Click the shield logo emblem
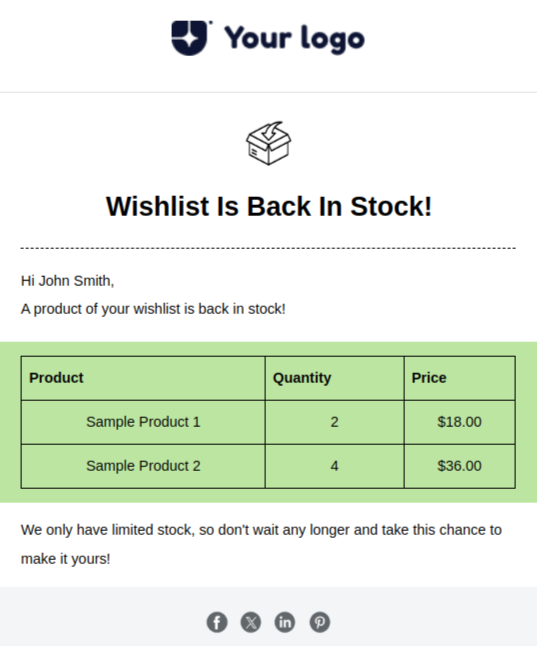537x646 pixels. click(190, 38)
